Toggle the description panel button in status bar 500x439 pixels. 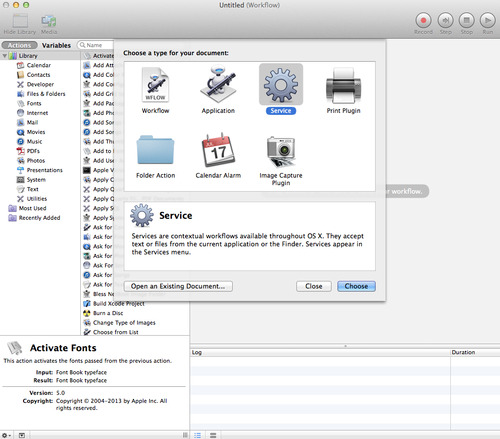22,435
